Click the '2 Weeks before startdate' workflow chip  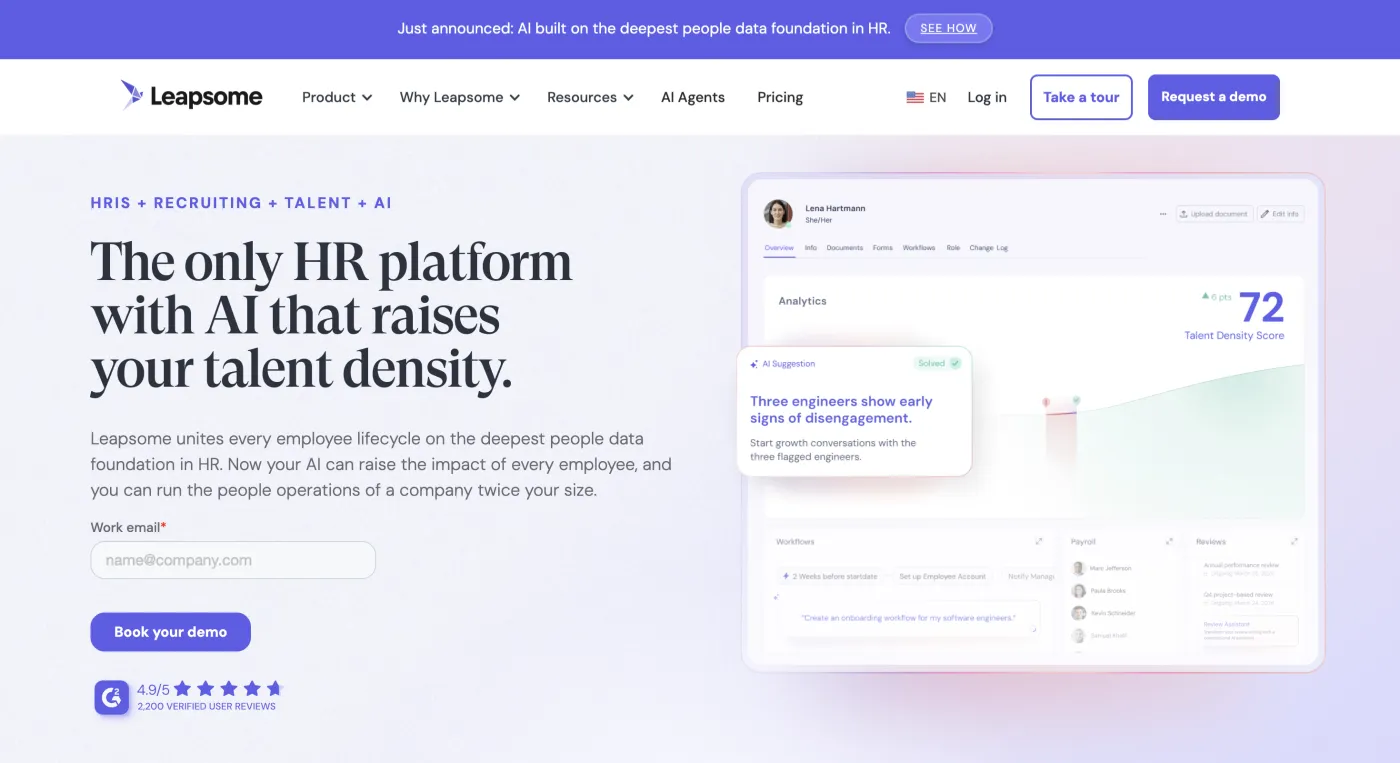(x=831, y=576)
